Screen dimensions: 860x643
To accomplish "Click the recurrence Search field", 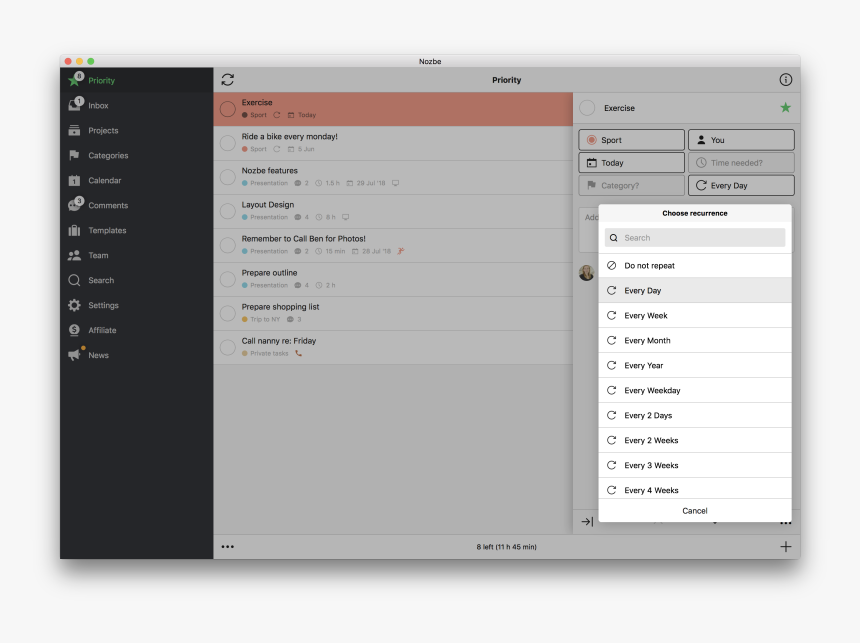I will pos(695,238).
